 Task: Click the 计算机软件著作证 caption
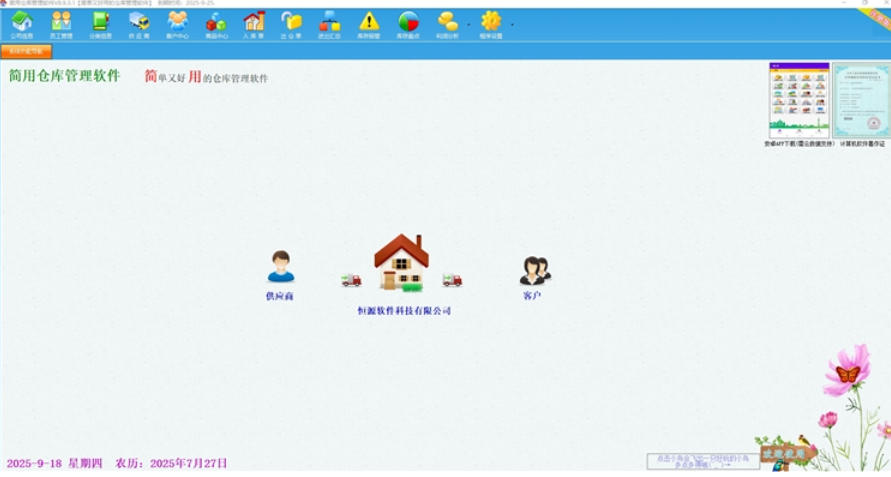tap(862, 144)
